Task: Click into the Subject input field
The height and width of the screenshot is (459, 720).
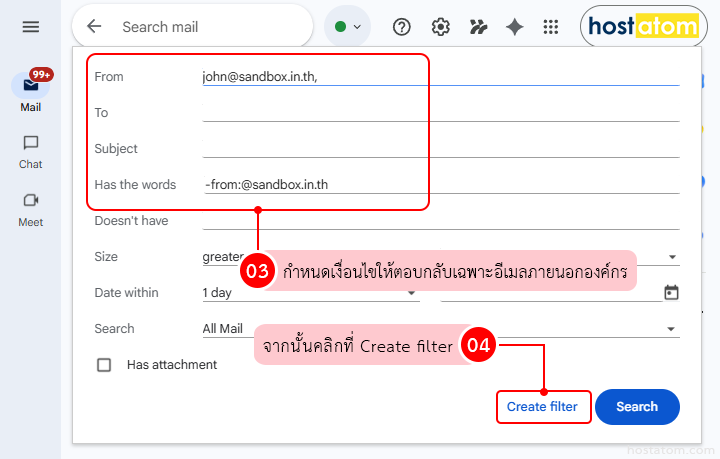Action: click(441, 148)
